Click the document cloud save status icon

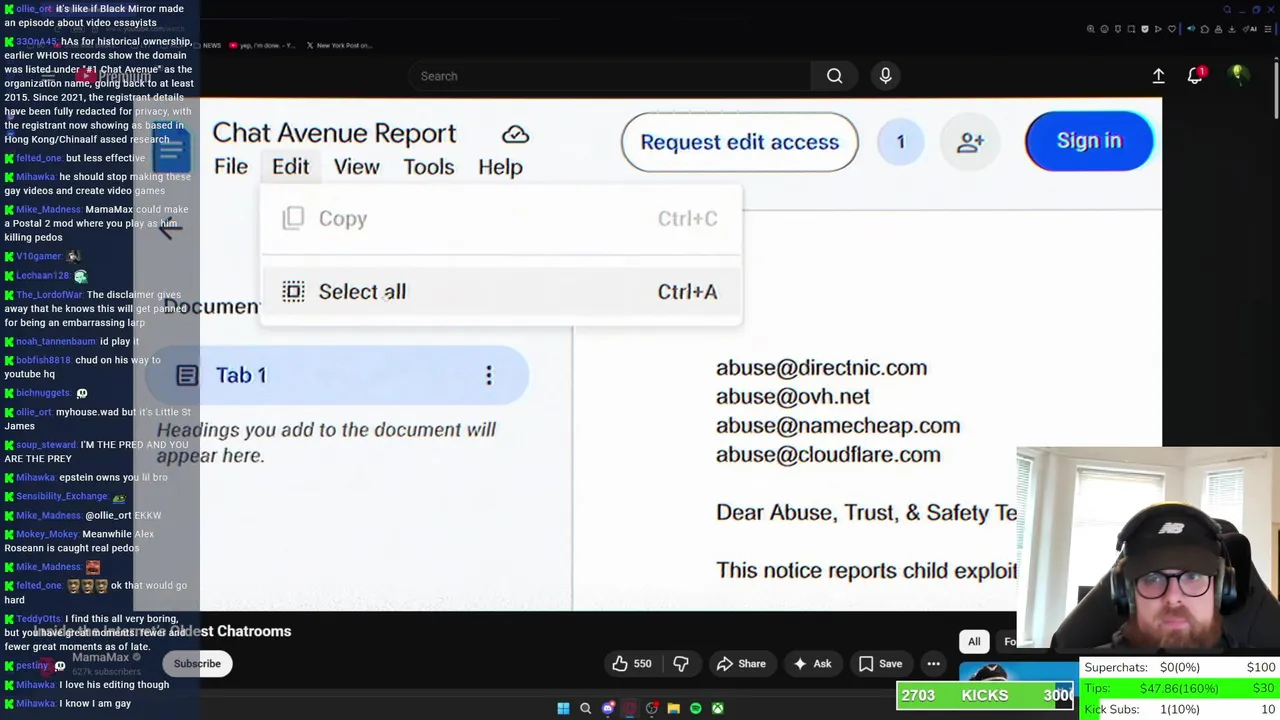pos(515,134)
